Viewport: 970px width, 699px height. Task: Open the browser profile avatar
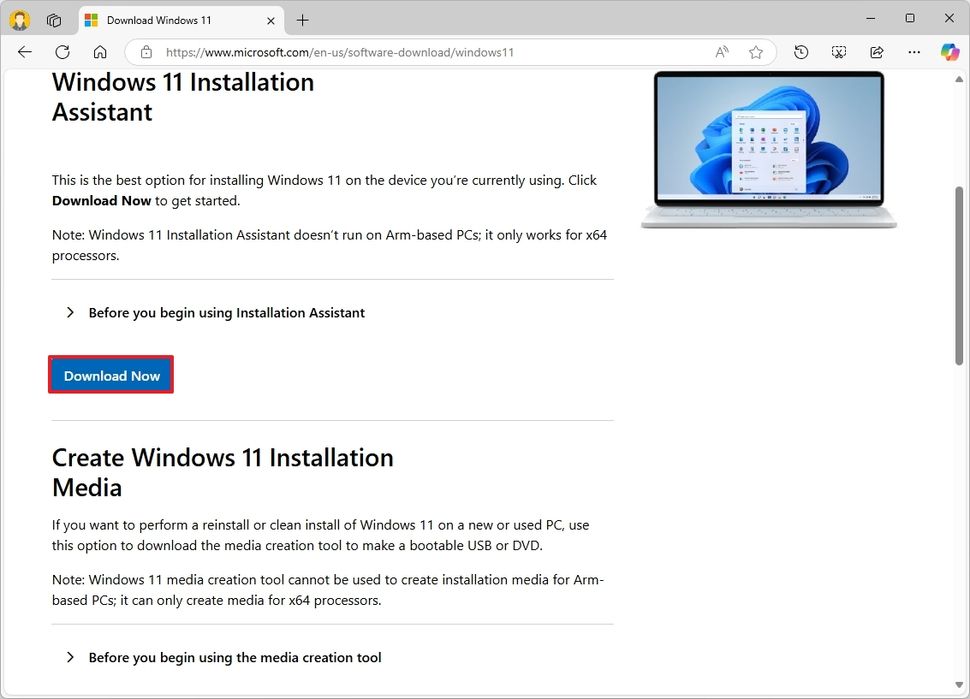coord(19,19)
